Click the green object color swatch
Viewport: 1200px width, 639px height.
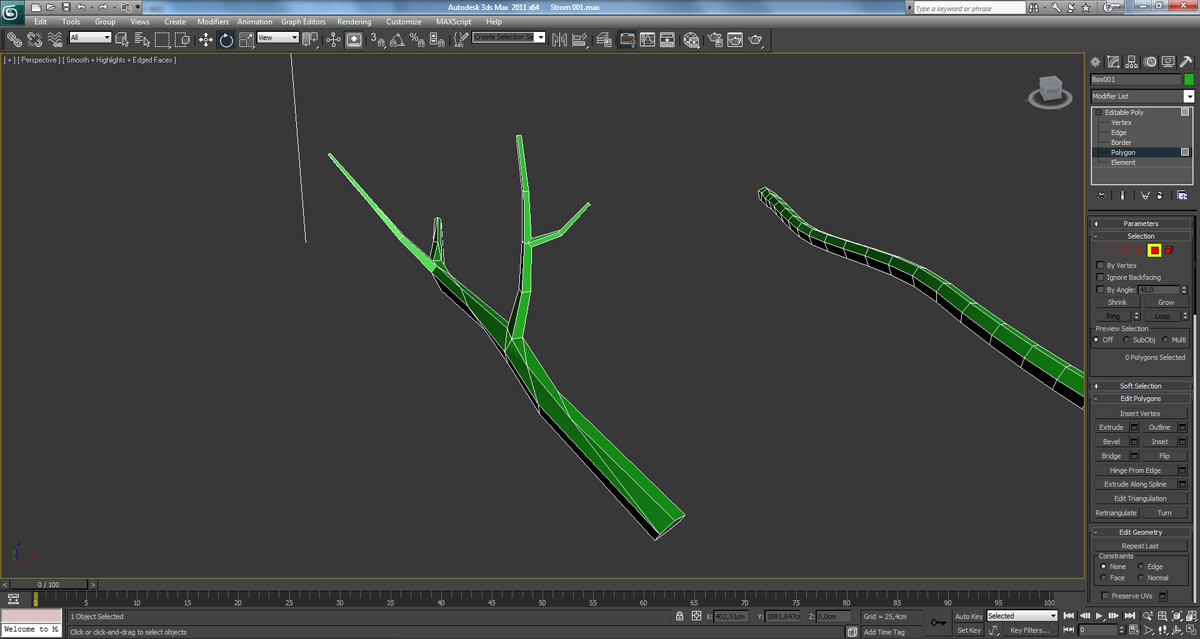pyautogui.click(x=1189, y=79)
